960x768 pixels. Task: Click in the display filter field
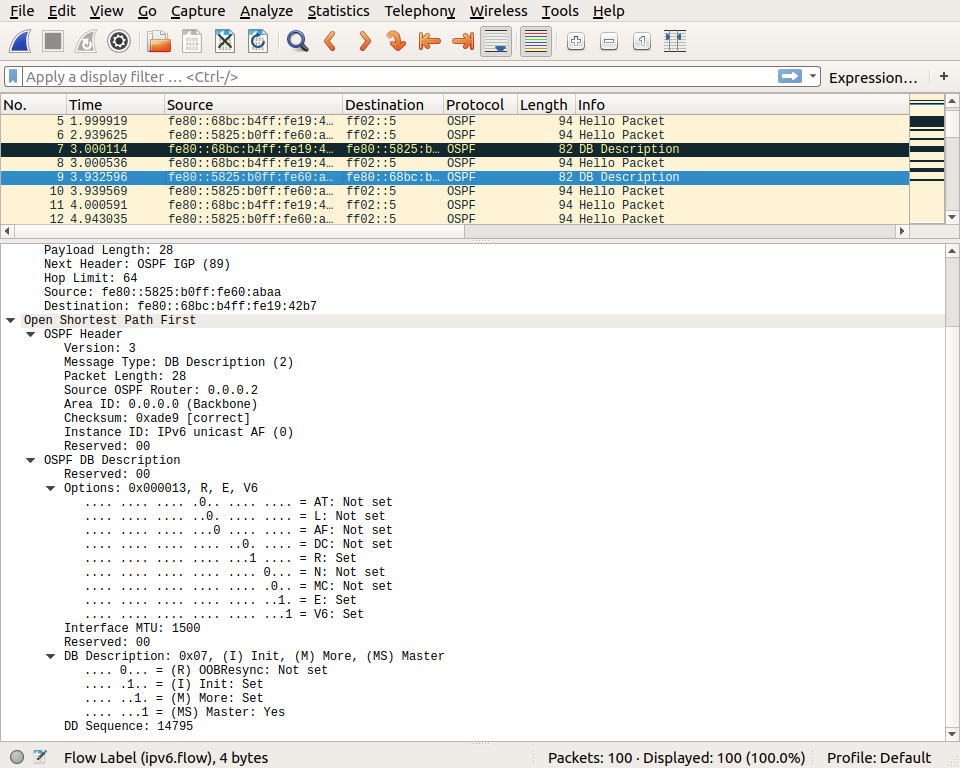[x=398, y=77]
